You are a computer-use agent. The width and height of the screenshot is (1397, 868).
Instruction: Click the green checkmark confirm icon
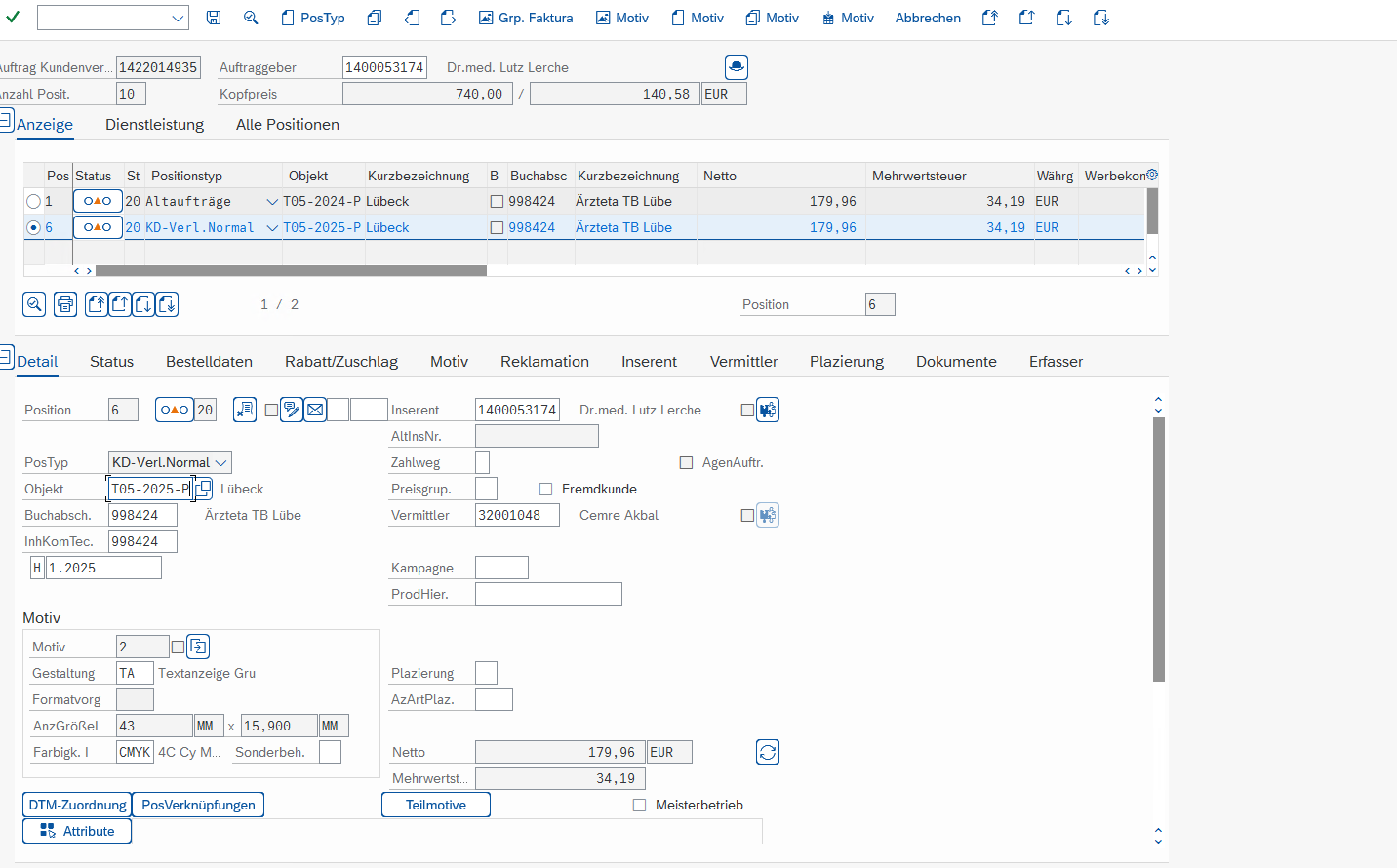coord(13,17)
